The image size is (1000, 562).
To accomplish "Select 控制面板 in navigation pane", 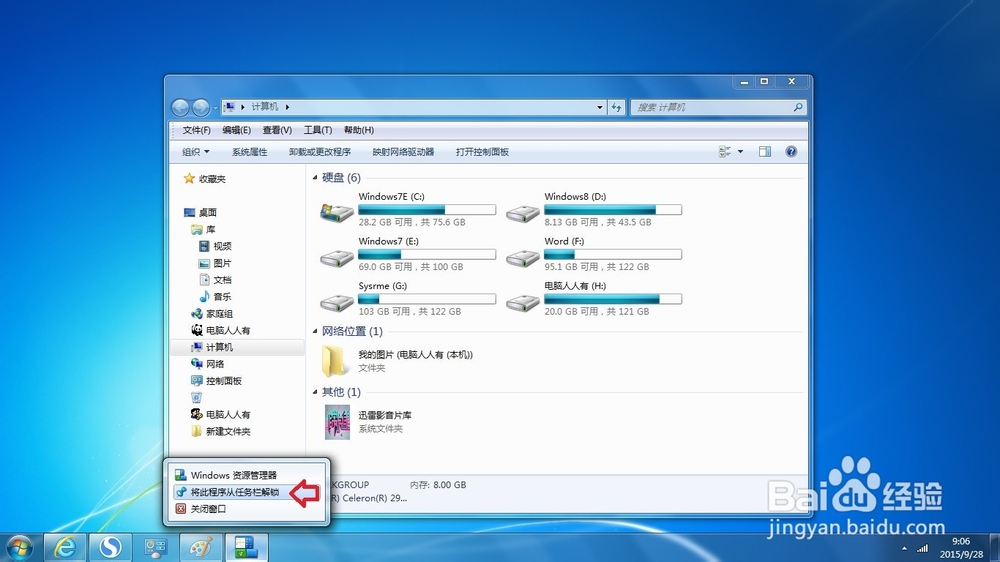I will (223, 381).
